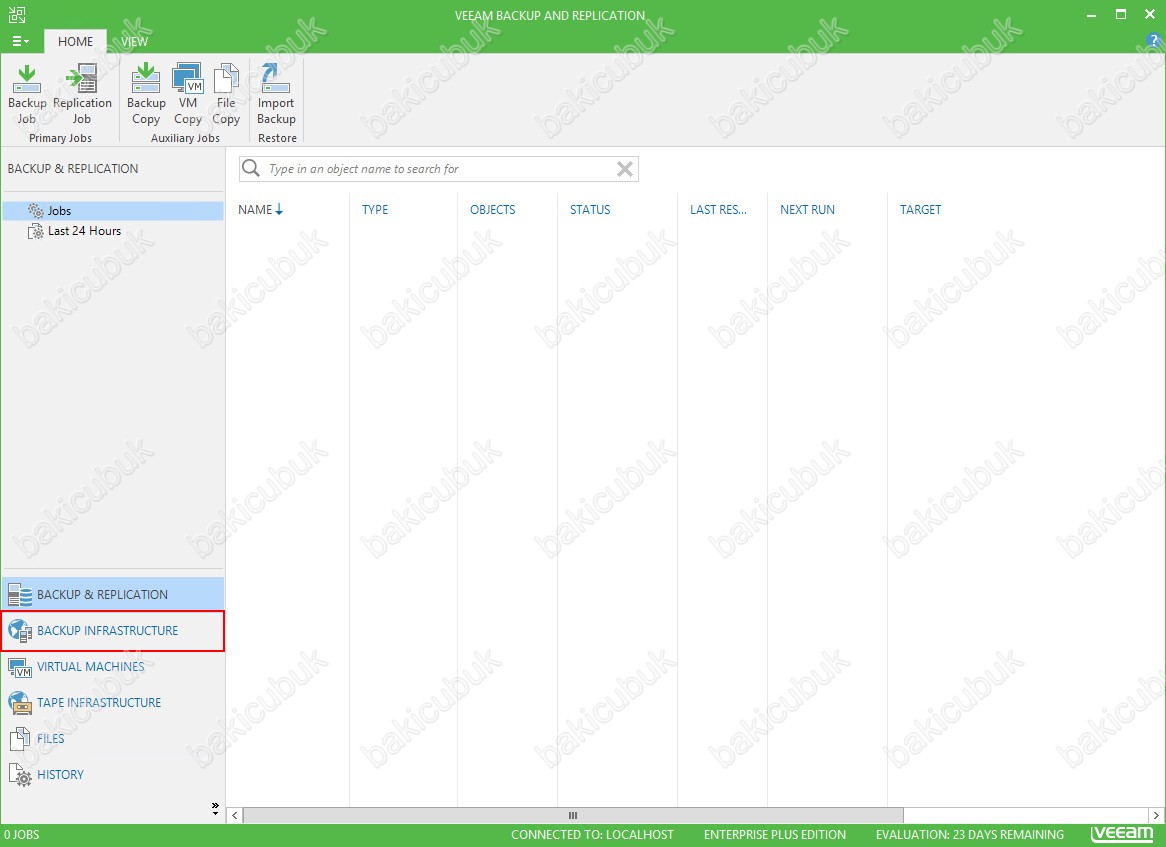
Task: Open the Tape Infrastructure view
Action: pyautogui.click(x=113, y=703)
